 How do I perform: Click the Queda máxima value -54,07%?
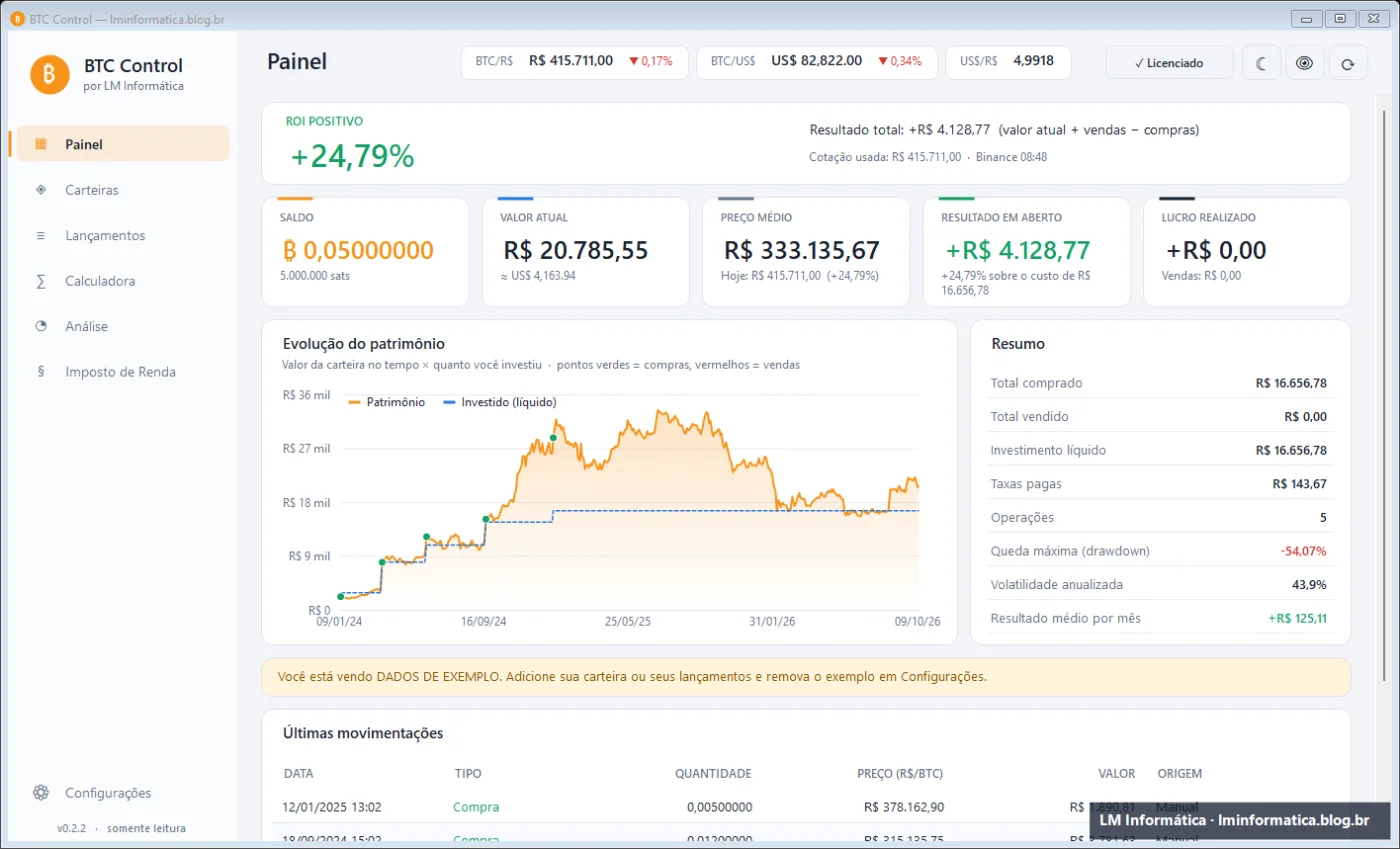coord(1304,551)
